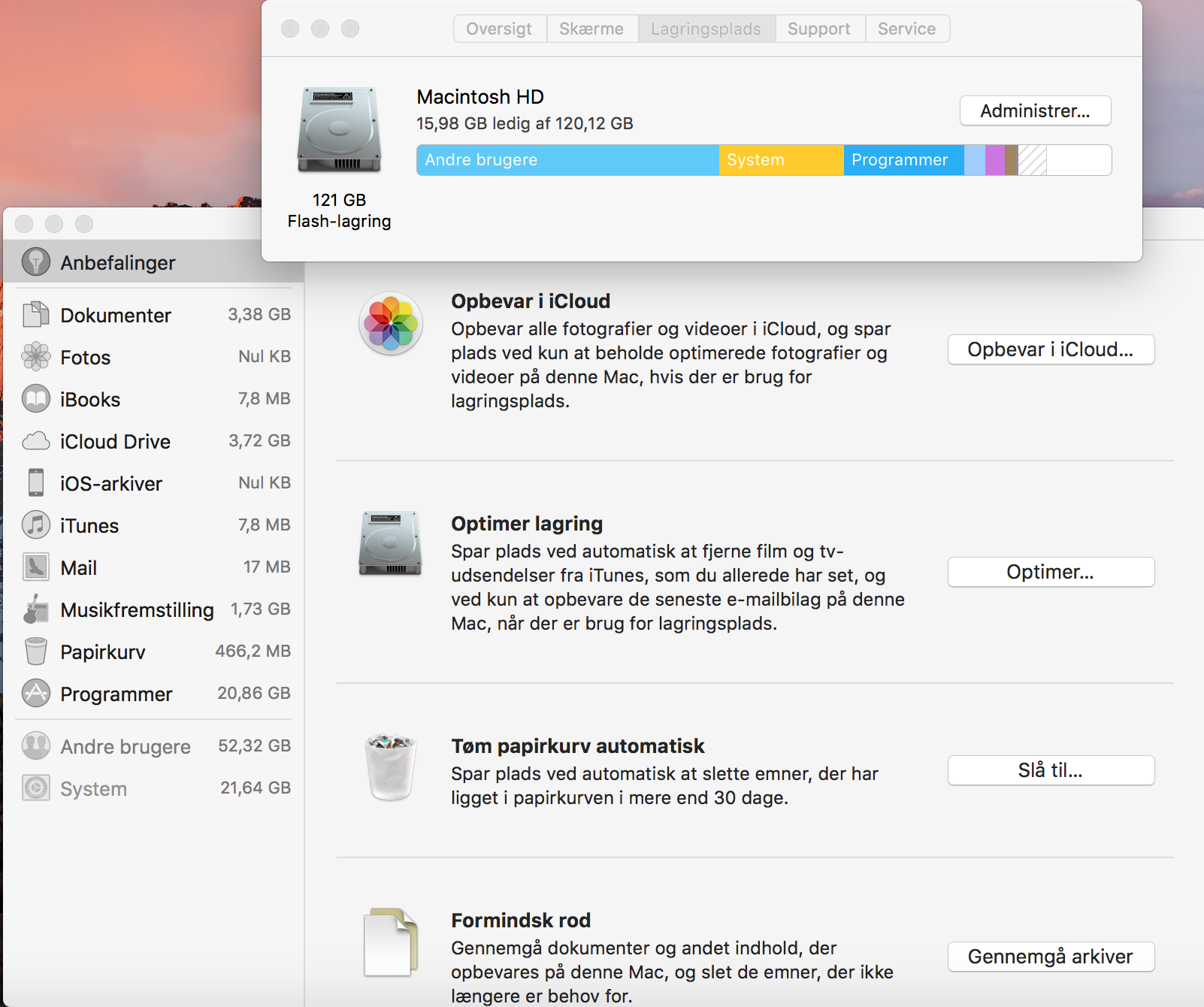Viewport: 1204px width, 1007px height.
Task: Click the striped purgeable storage bar segment
Action: coord(1032,160)
